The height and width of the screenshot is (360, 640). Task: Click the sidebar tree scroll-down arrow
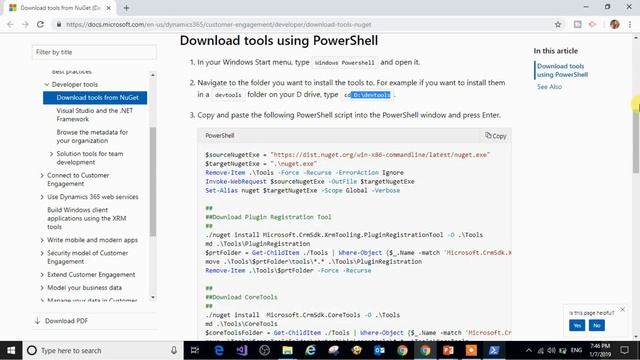(x=153, y=297)
